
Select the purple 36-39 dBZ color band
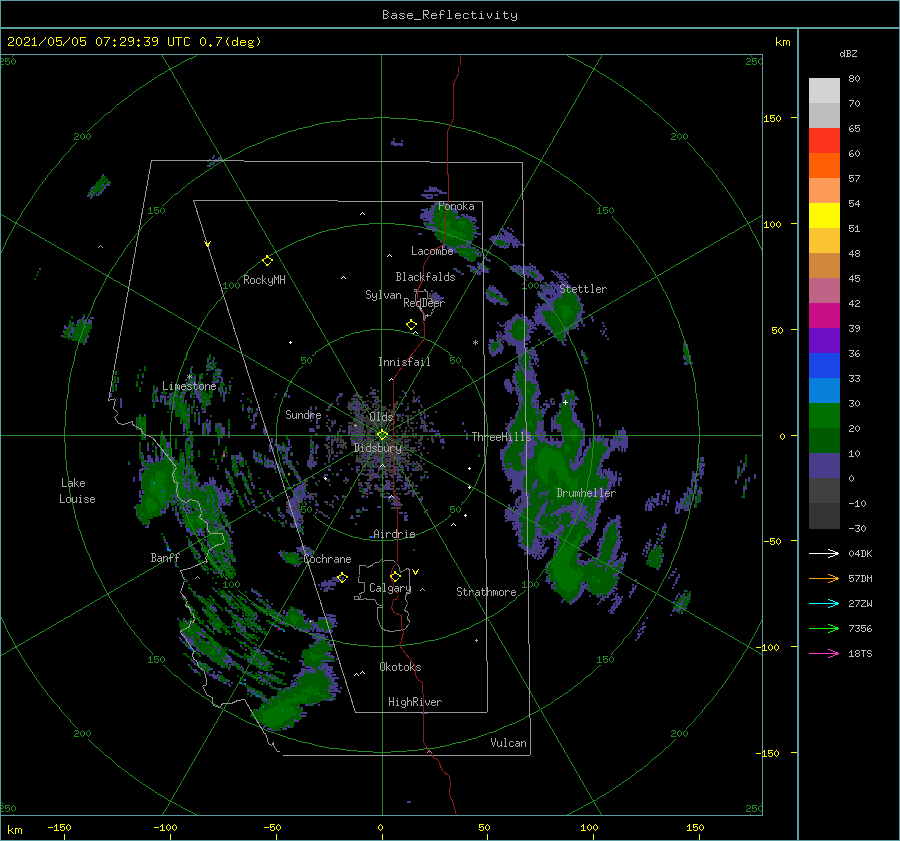[x=824, y=341]
